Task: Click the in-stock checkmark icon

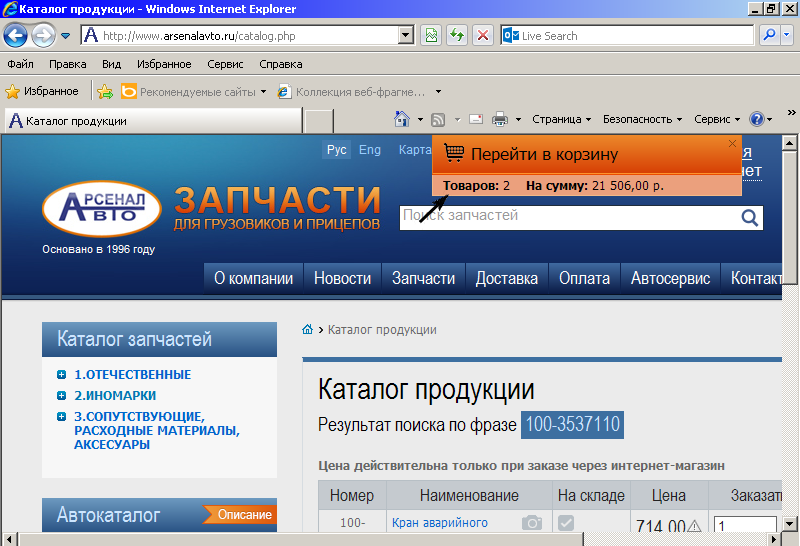Action: tap(566, 523)
